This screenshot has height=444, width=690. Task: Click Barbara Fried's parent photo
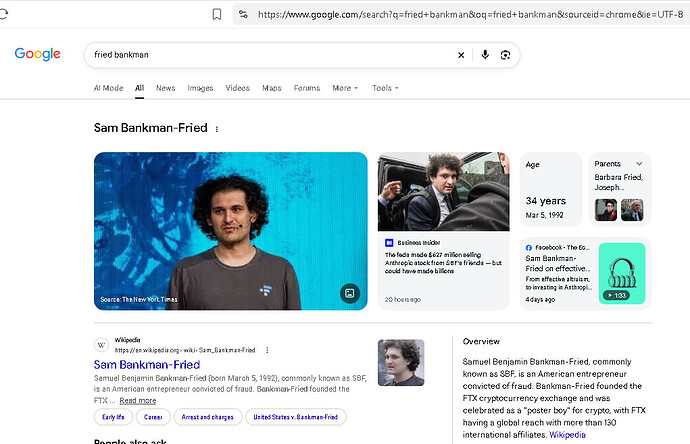pyautogui.click(x=606, y=210)
